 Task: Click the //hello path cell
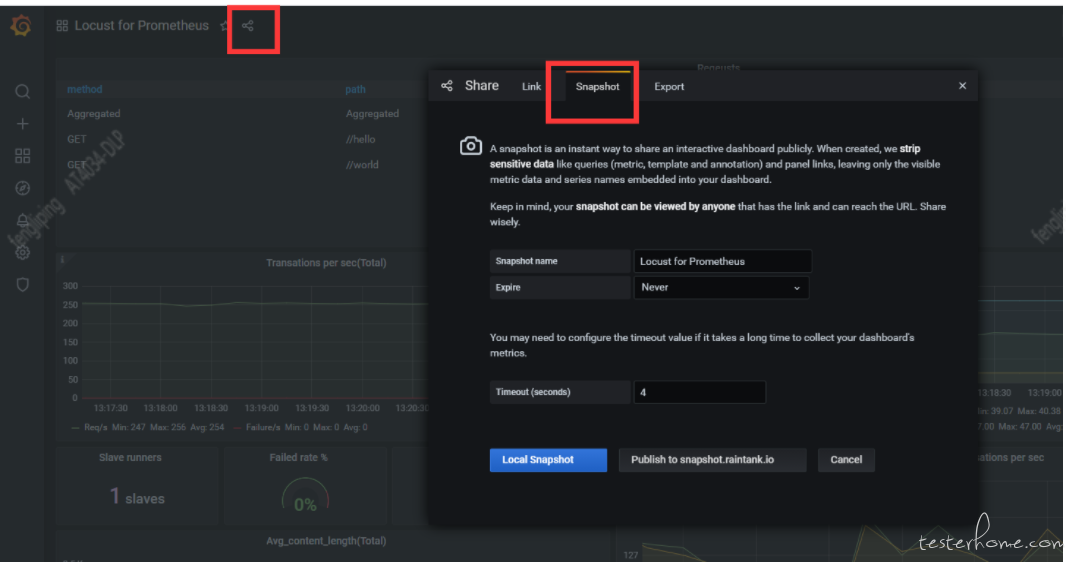[x=360, y=139]
